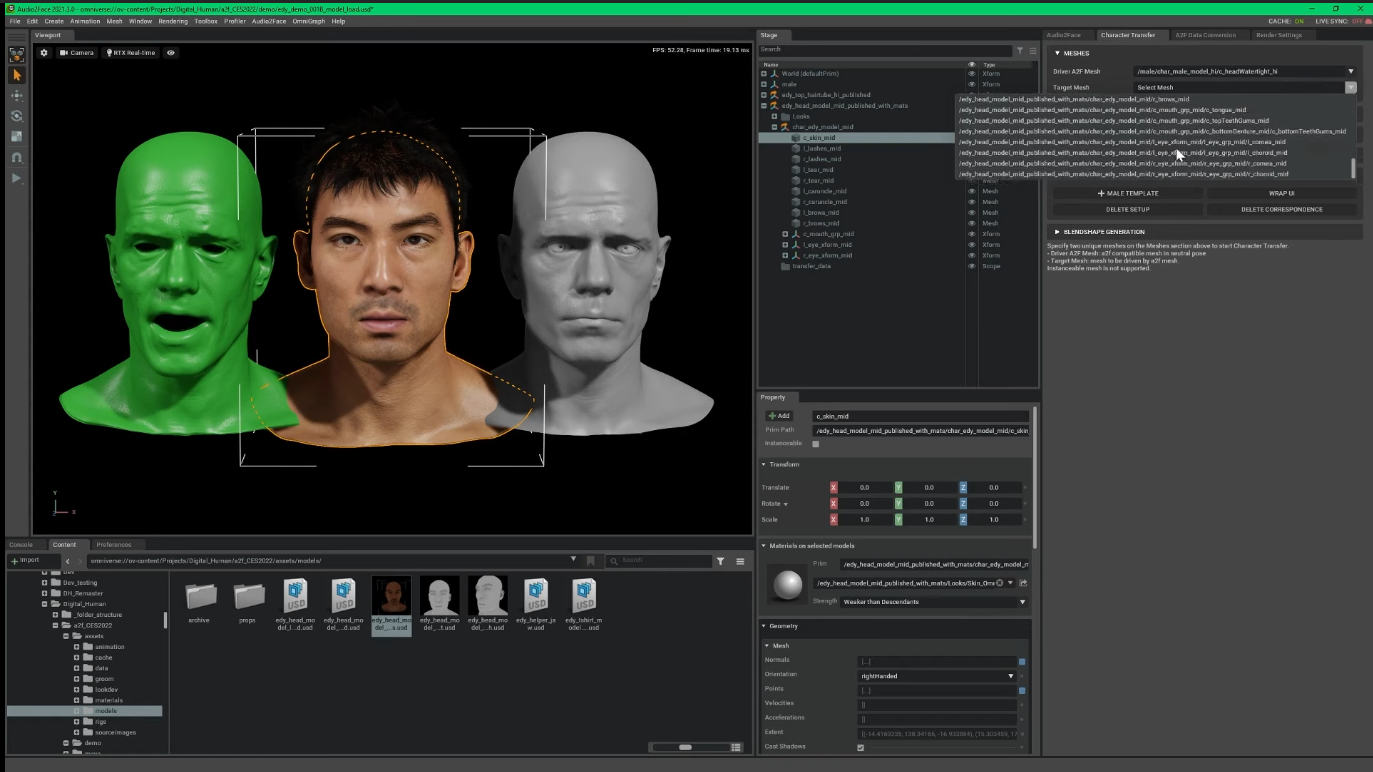
Task: Expand edy_top_hairtube_hi_published node
Action: point(764,95)
